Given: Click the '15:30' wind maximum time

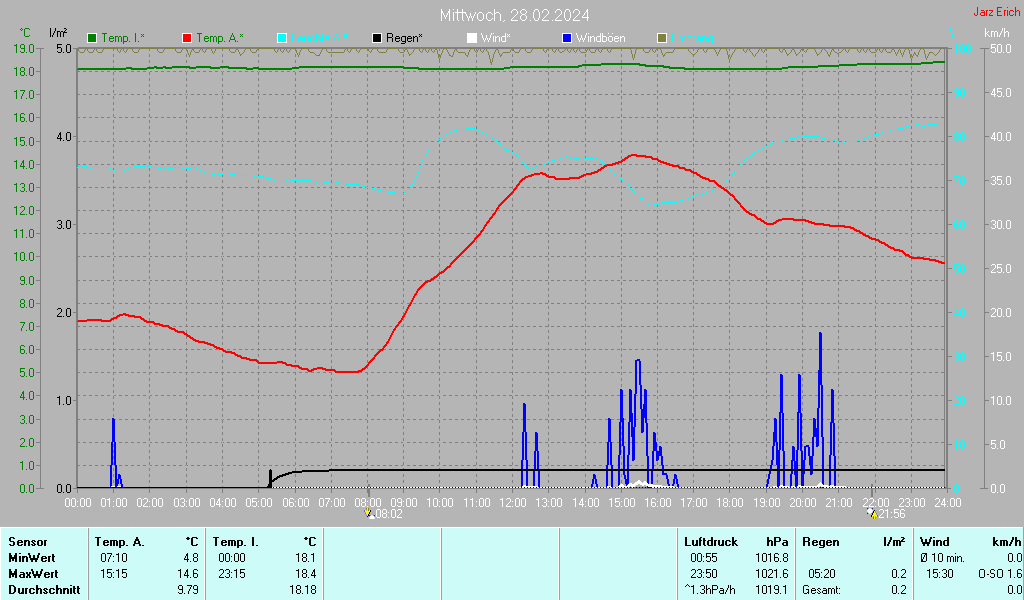Looking at the screenshot, I should tap(940, 574).
